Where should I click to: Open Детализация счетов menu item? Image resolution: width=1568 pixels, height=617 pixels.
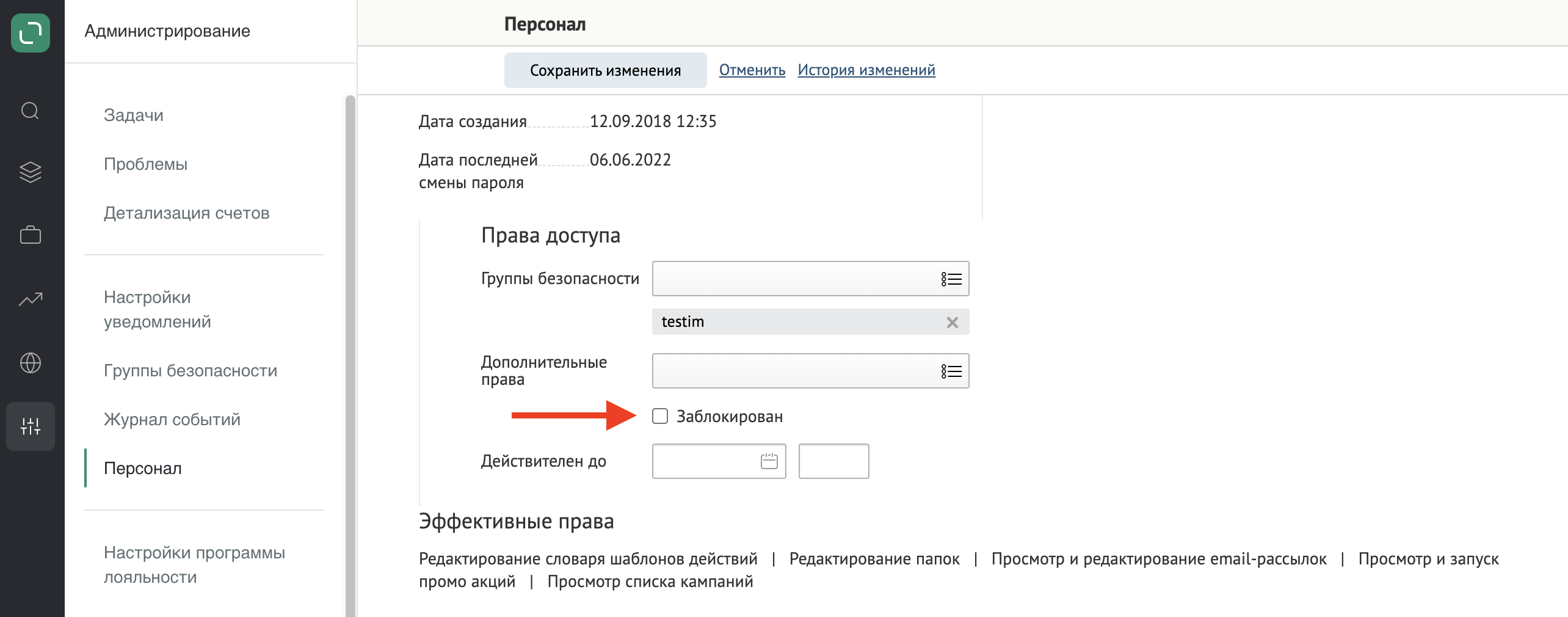(186, 213)
